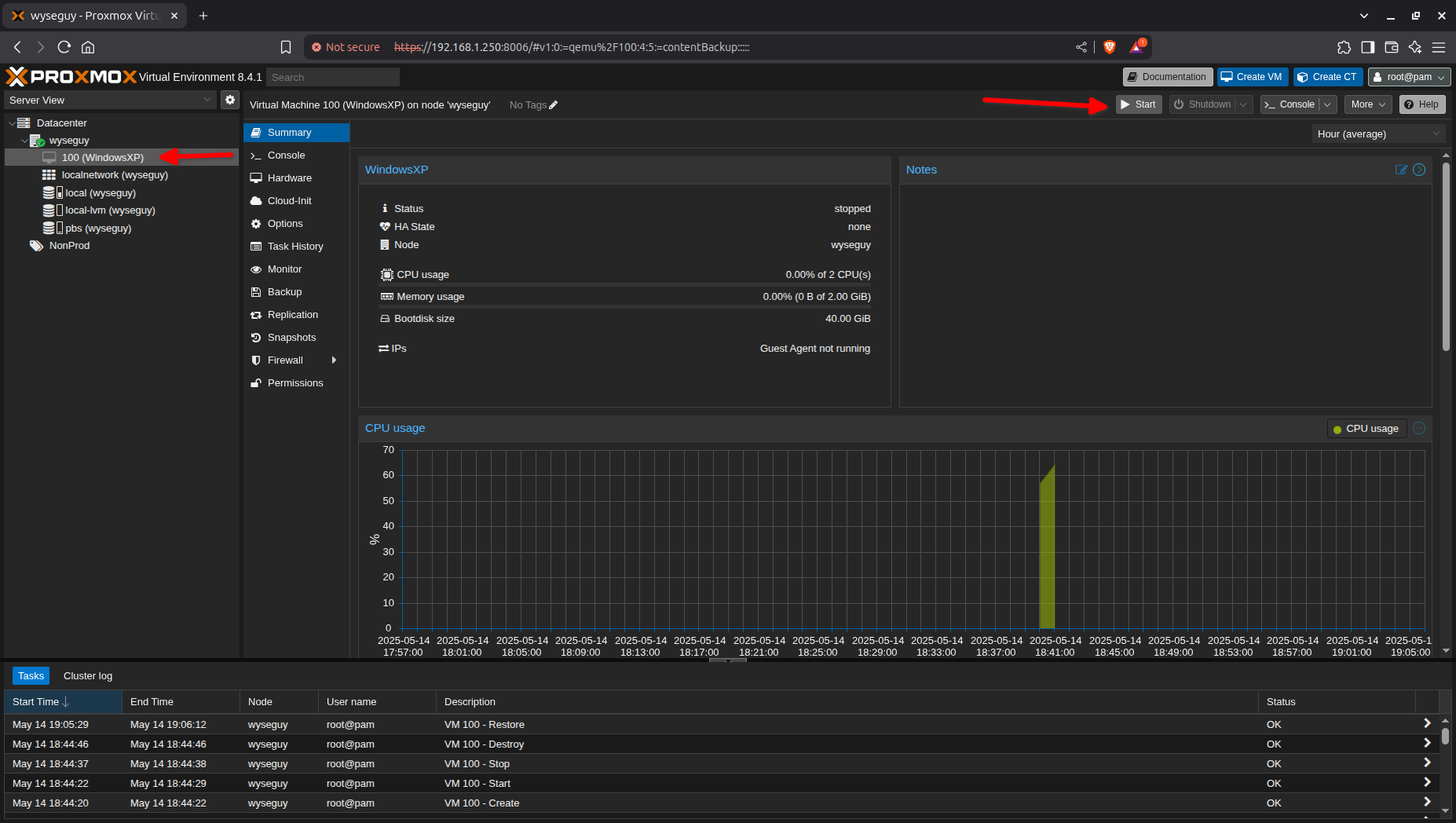Go back in browser history
1456x823 pixels.
(17, 47)
